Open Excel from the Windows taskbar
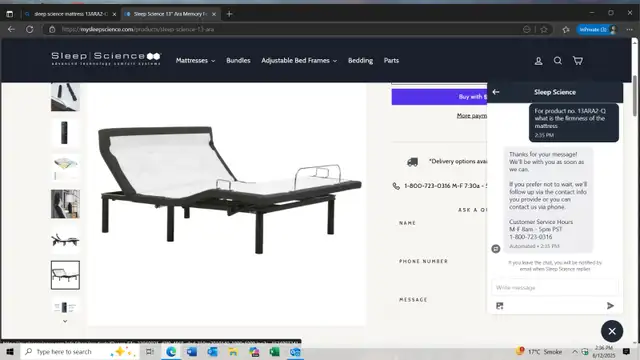Screen dimensions: 640x360 (274, 351)
